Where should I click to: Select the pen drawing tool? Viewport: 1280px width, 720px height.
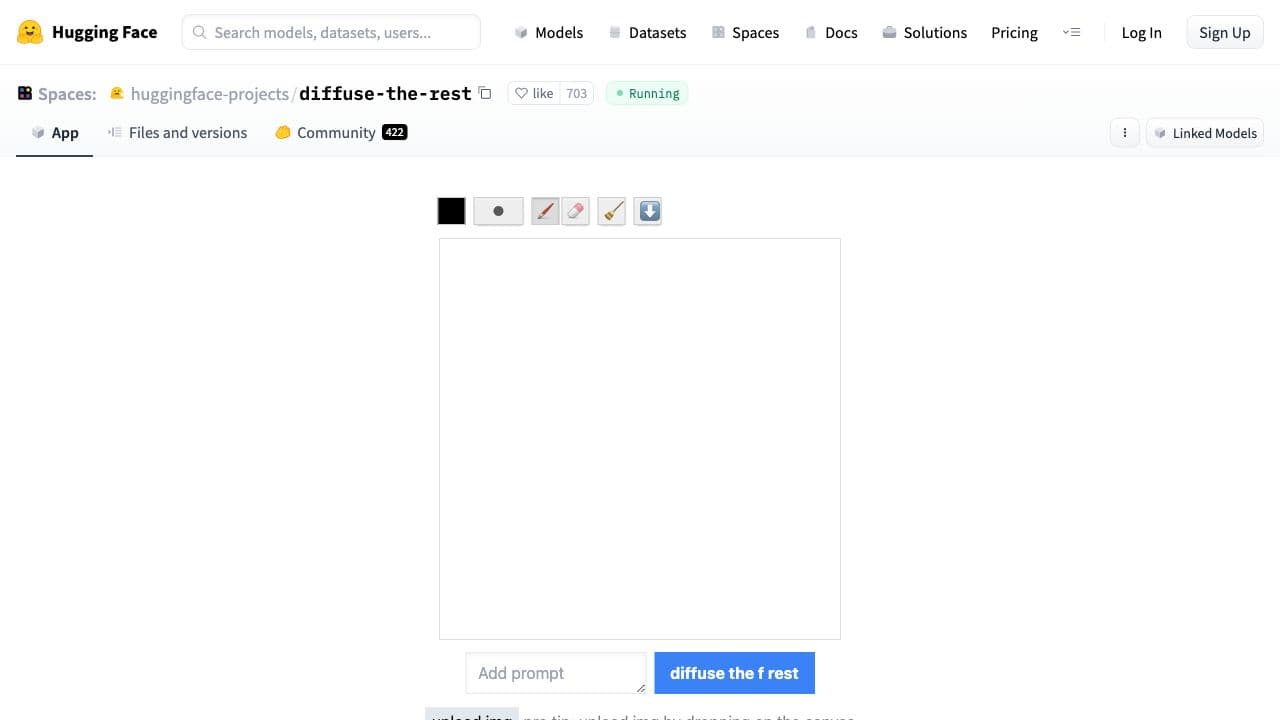point(545,211)
